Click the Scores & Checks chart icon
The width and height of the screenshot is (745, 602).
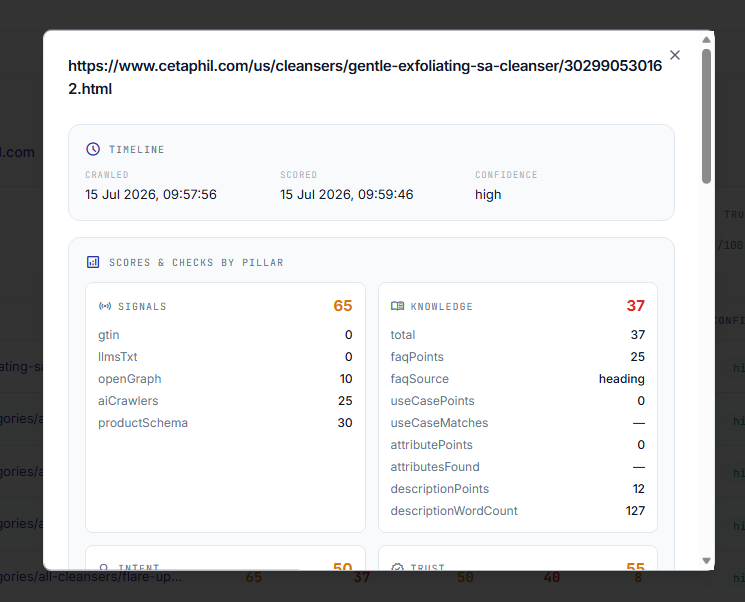[93, 262]
